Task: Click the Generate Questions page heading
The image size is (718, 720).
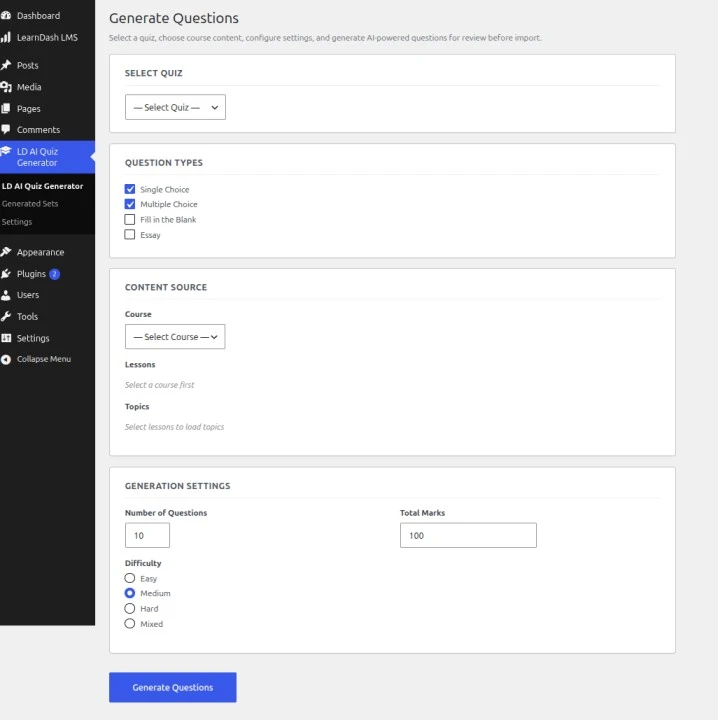Action: 174,18
